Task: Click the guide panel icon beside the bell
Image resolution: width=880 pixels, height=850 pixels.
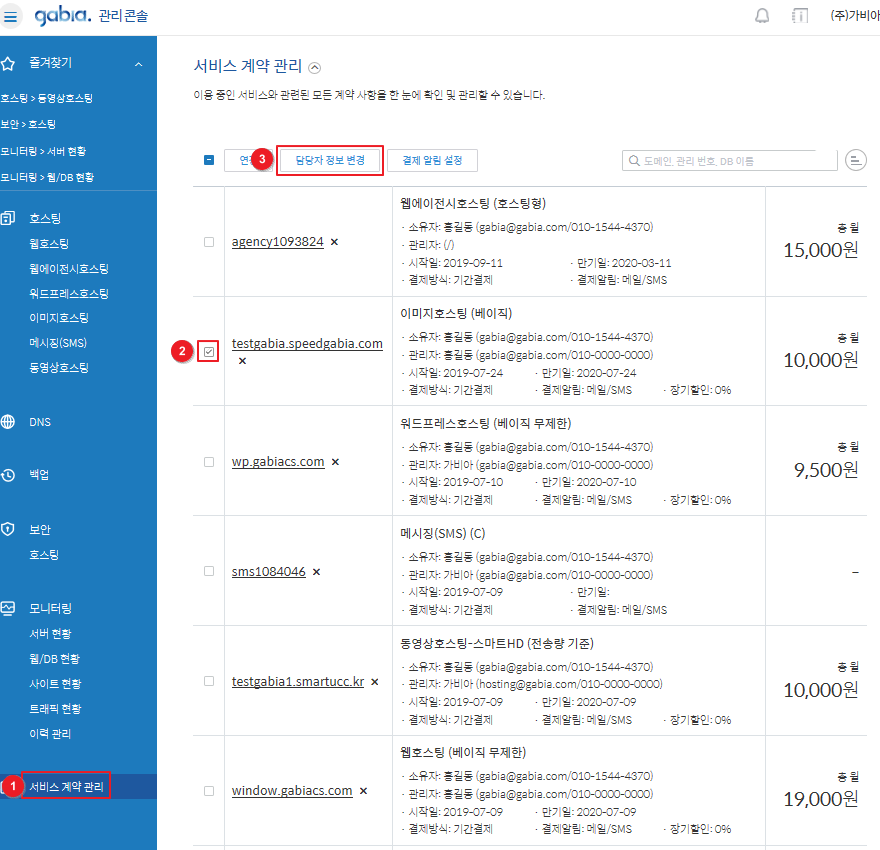Action: [x=800, y=16]
